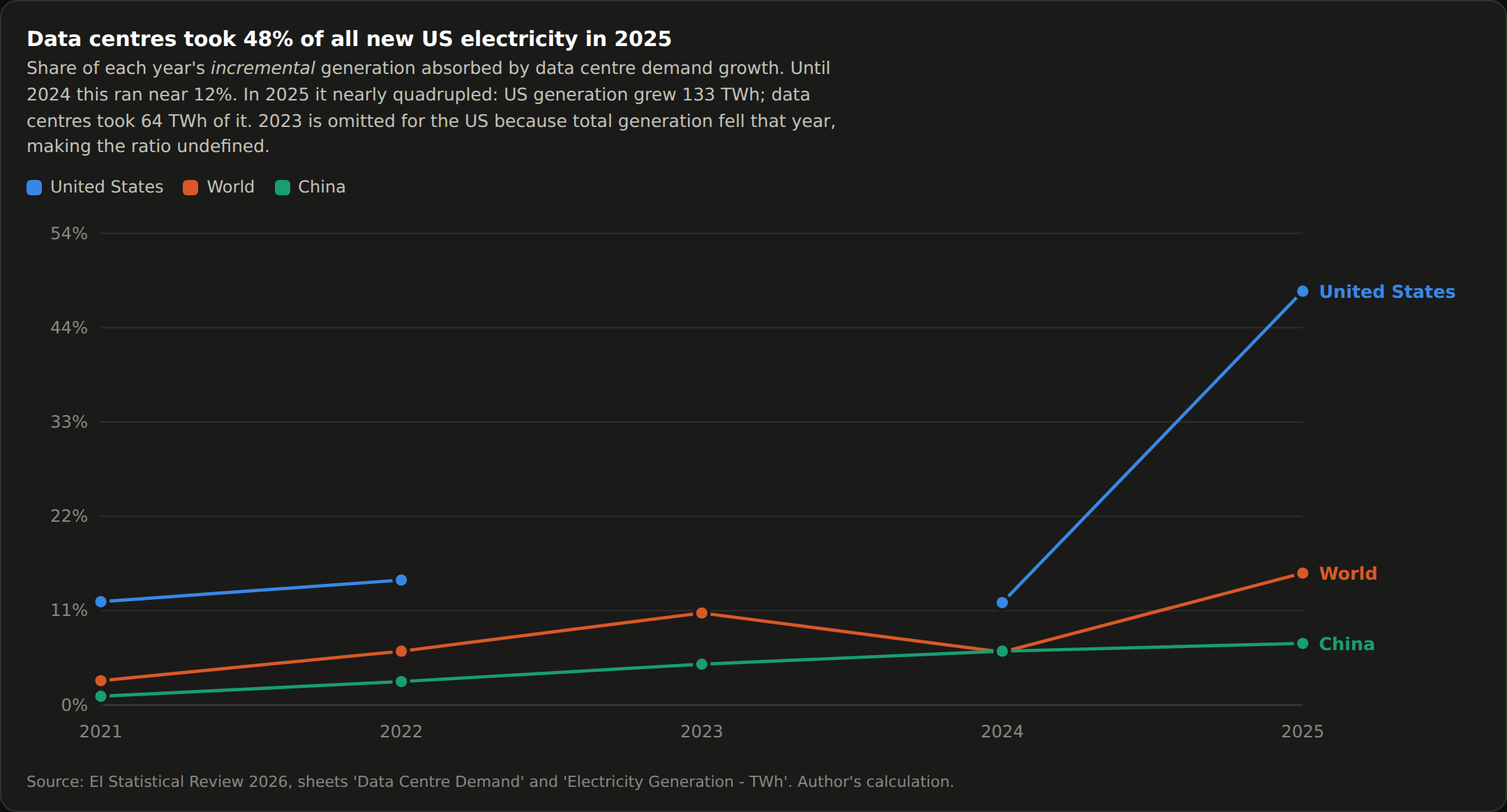Click the 2021 x-axis label

(101, 732)
